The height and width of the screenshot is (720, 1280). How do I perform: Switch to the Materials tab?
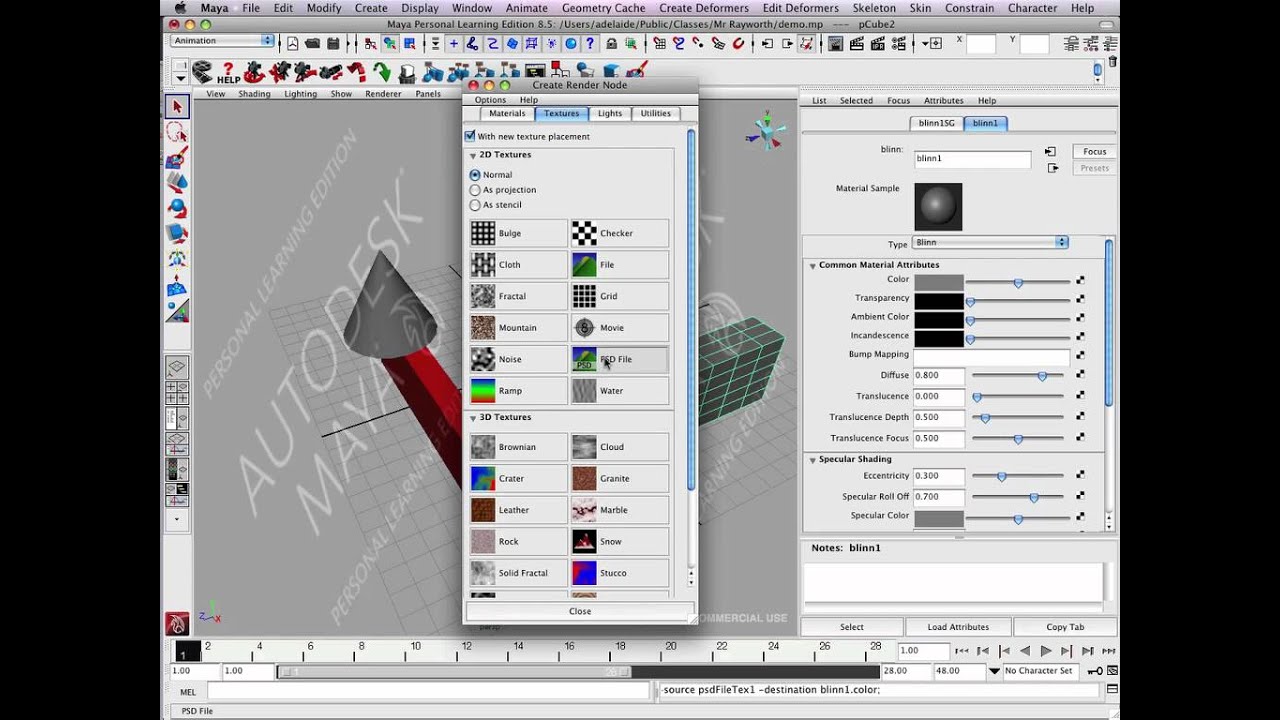(507, 113)
